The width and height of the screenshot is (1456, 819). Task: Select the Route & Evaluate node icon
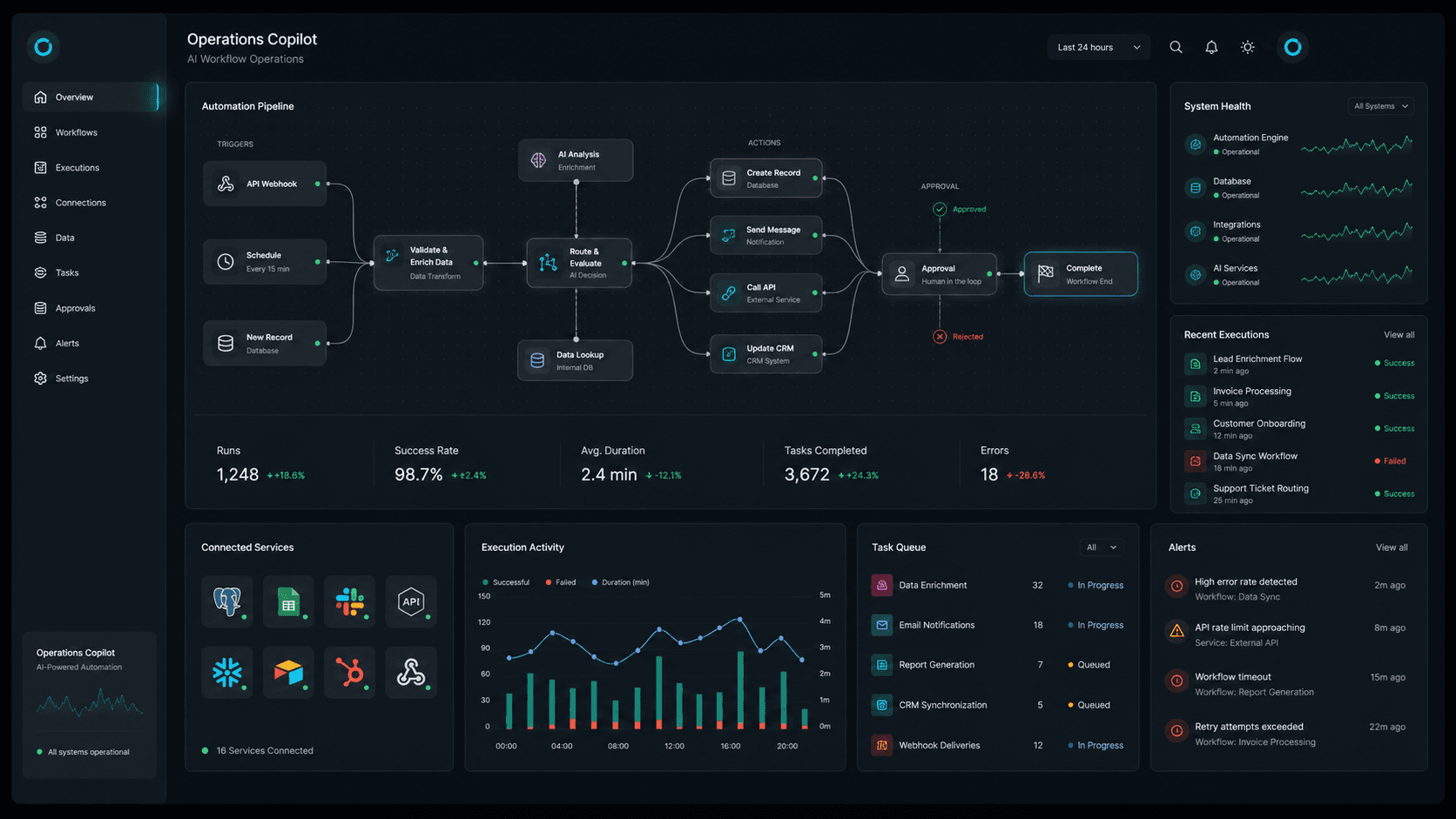(x=548, y=263)
